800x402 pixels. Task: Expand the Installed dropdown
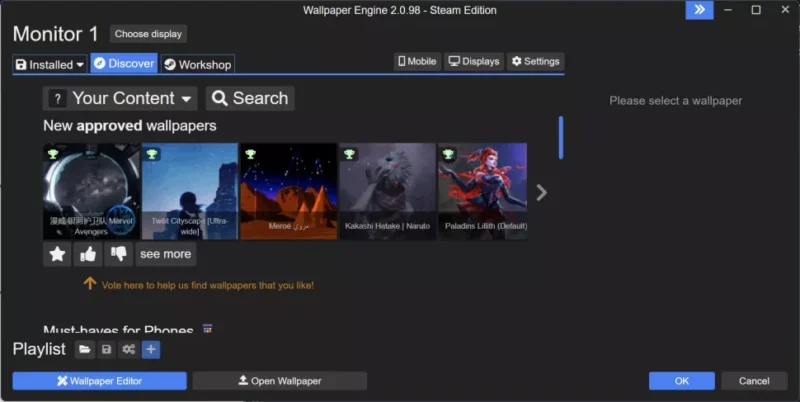49,64
